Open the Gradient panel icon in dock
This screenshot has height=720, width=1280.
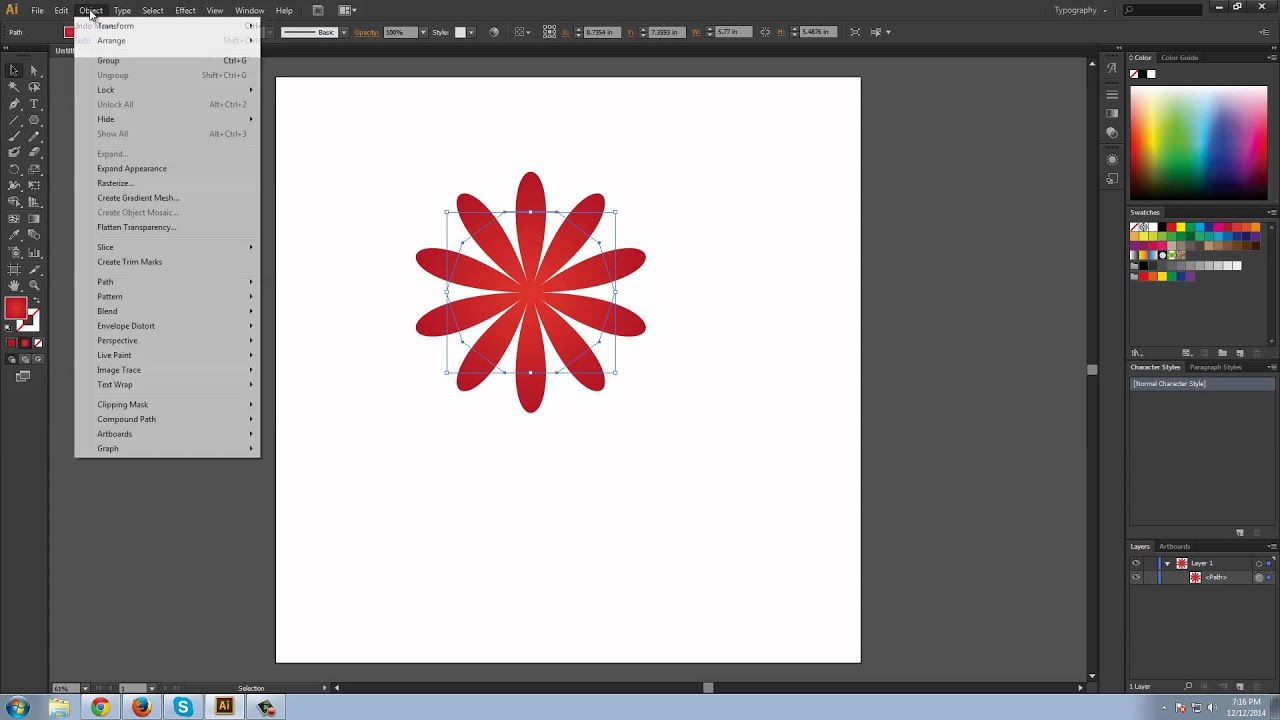coord(1112,113)
